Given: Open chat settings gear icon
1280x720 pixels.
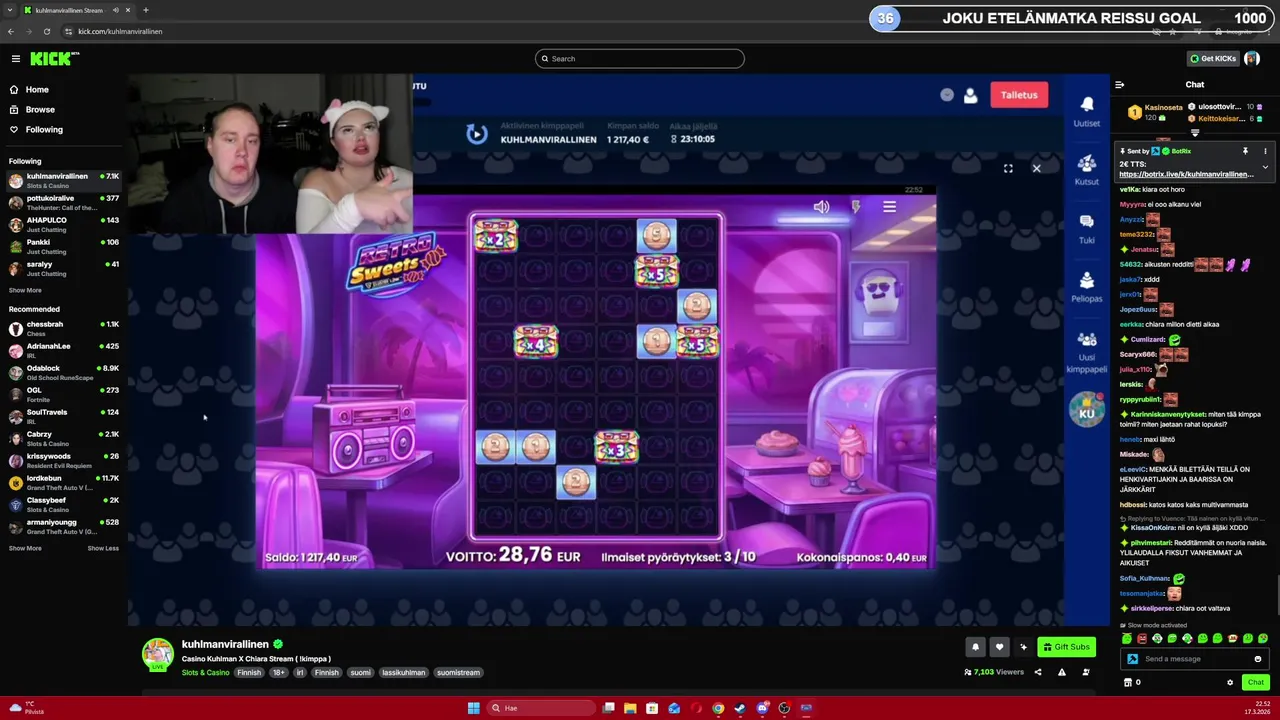Looking at the screenshot, I should coord(1230,682).
